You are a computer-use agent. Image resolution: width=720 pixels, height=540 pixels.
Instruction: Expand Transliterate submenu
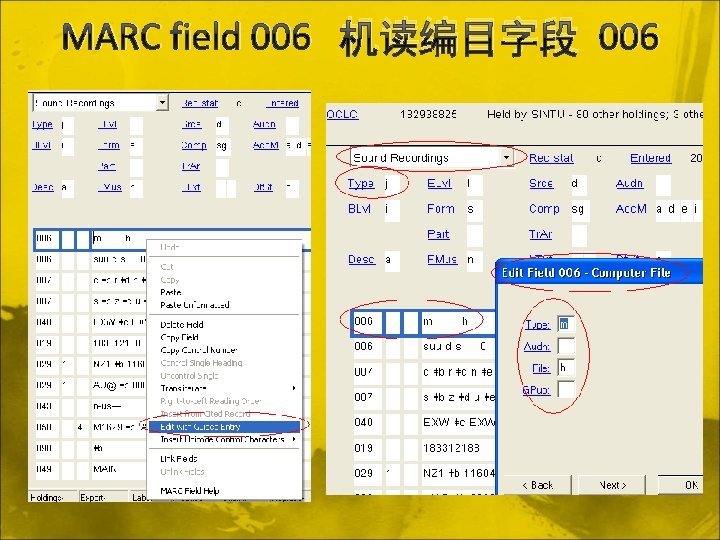point(224,388)
